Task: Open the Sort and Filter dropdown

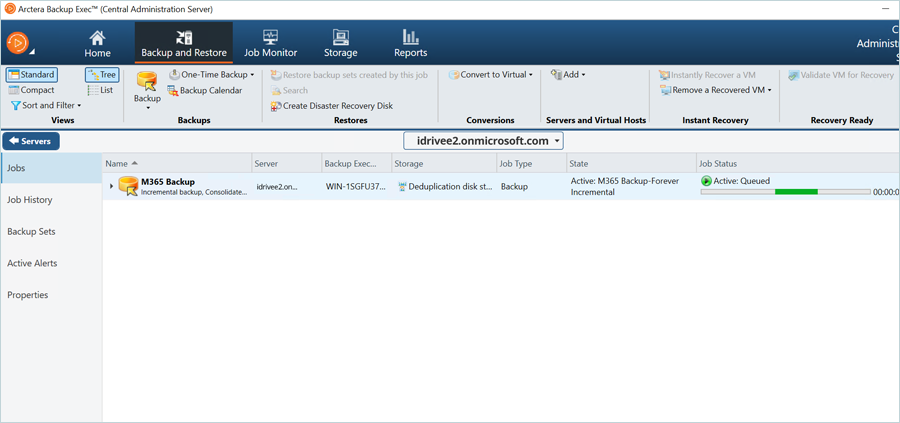Action: [46, 105]
